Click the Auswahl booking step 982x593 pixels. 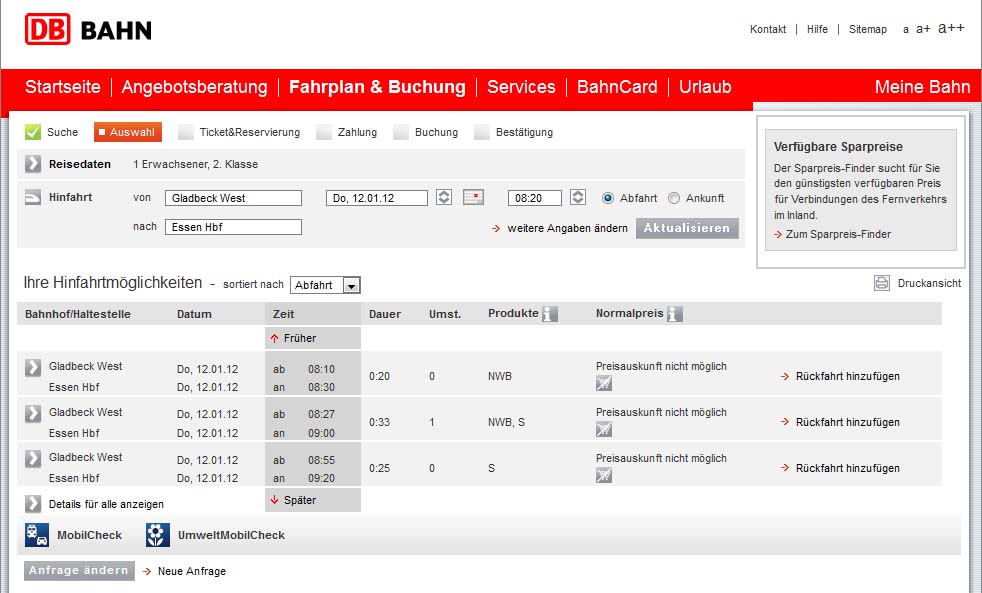click(128, 132)
